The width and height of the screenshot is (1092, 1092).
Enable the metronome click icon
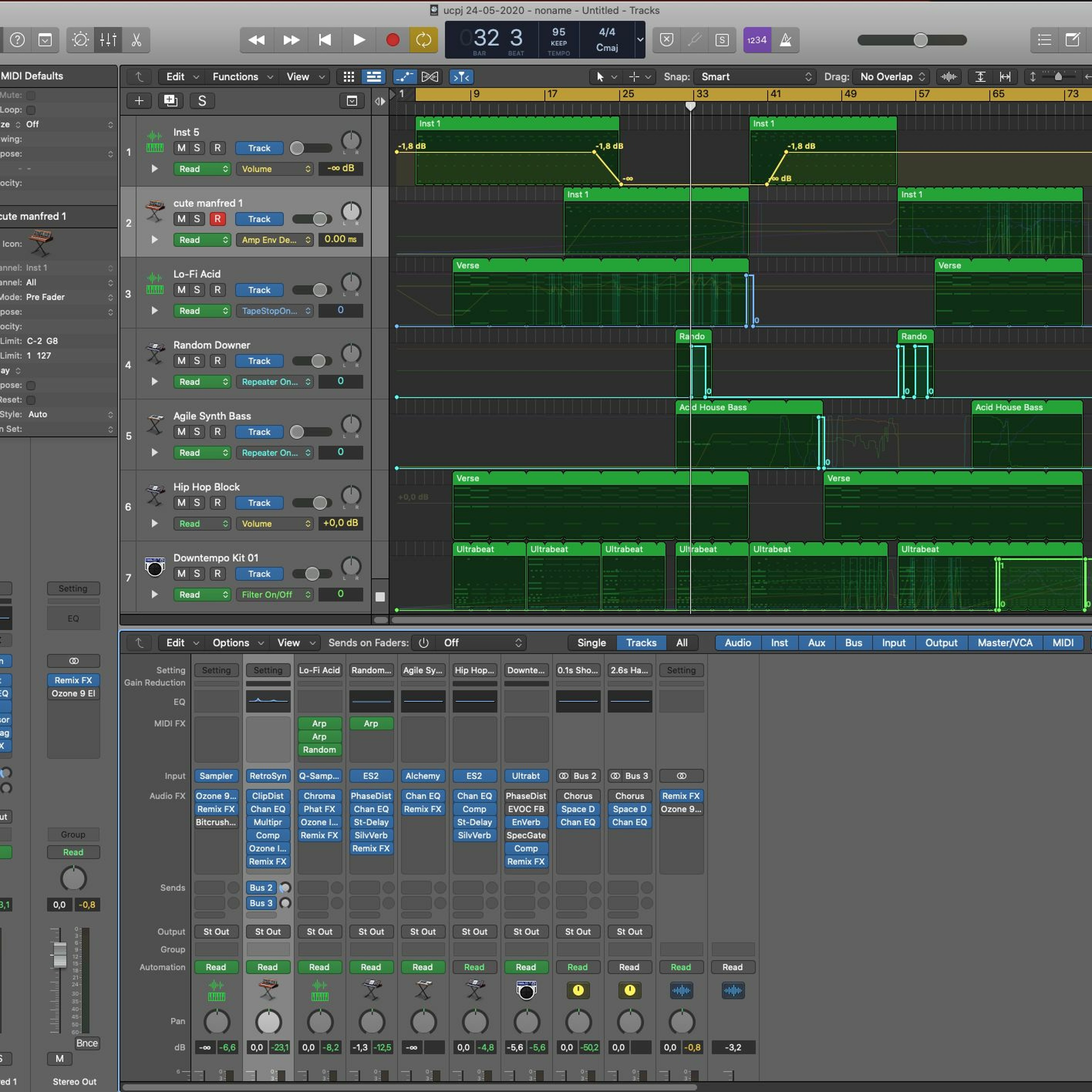click(785, 40)
